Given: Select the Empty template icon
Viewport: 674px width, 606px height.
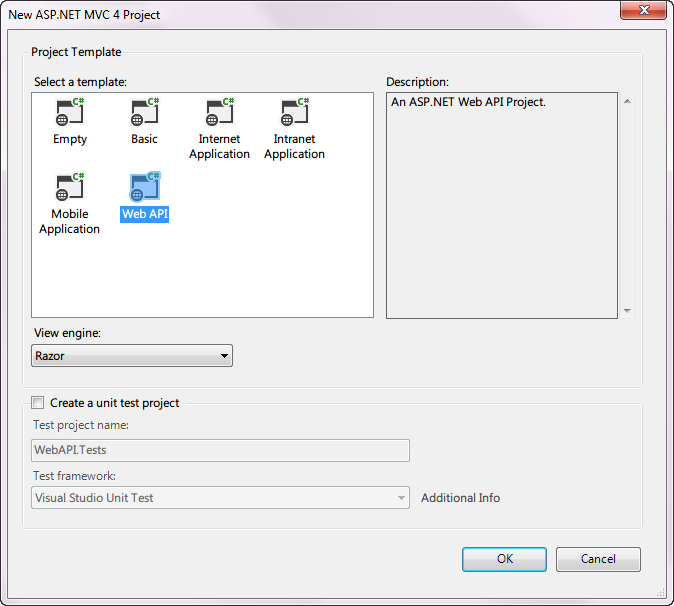Looking at the screenshot, I should 70,112.
